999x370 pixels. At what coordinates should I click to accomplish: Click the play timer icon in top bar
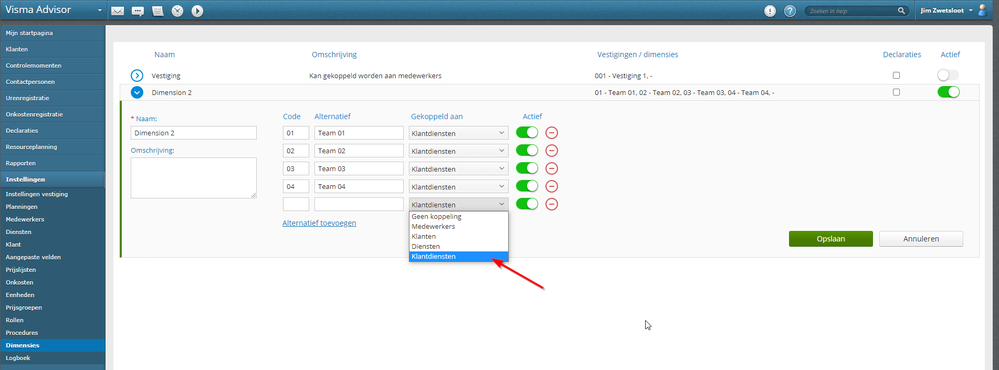(x=198, y=11)
